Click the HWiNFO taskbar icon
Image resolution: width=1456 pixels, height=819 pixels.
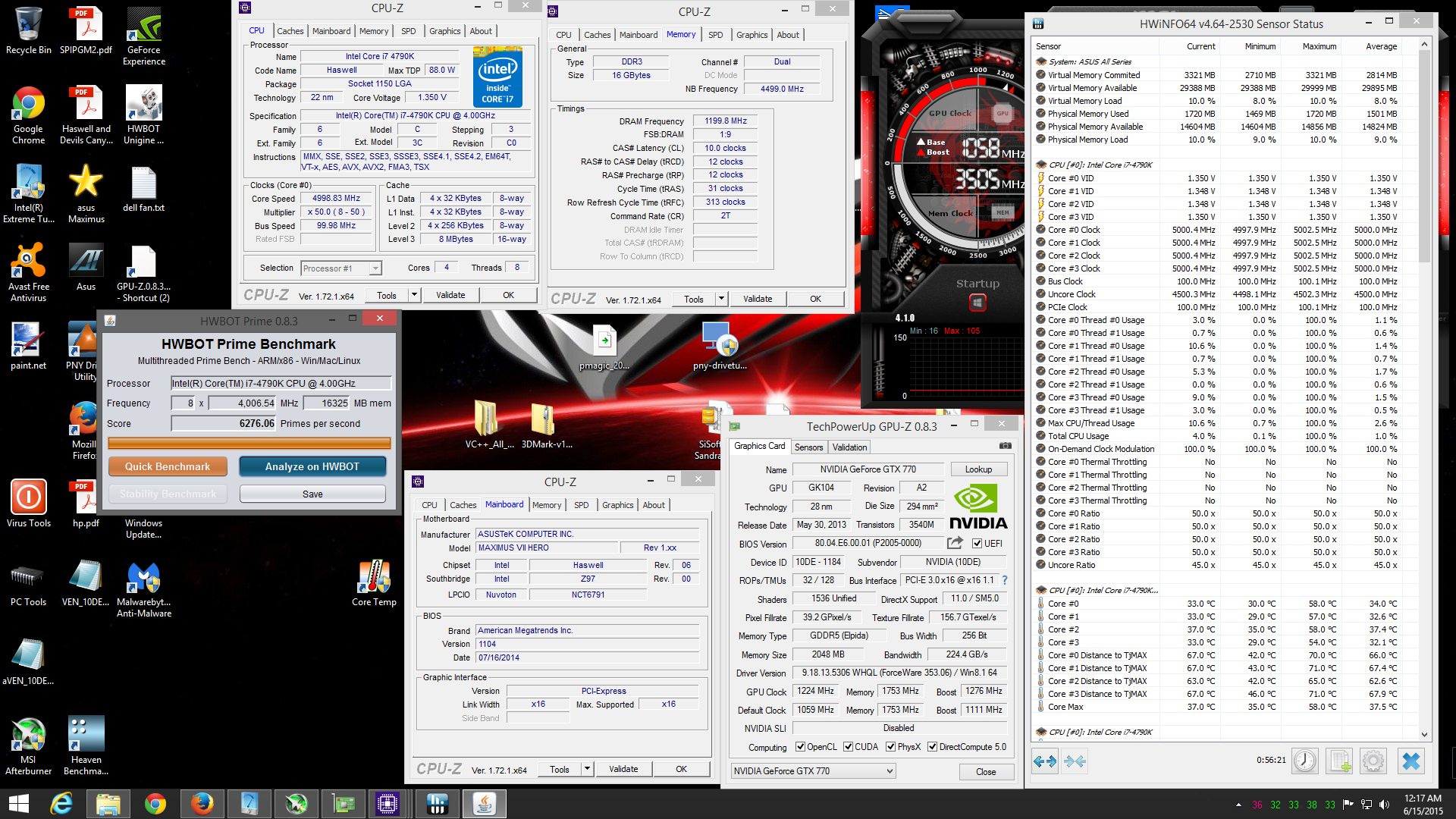tap(436, 804)
